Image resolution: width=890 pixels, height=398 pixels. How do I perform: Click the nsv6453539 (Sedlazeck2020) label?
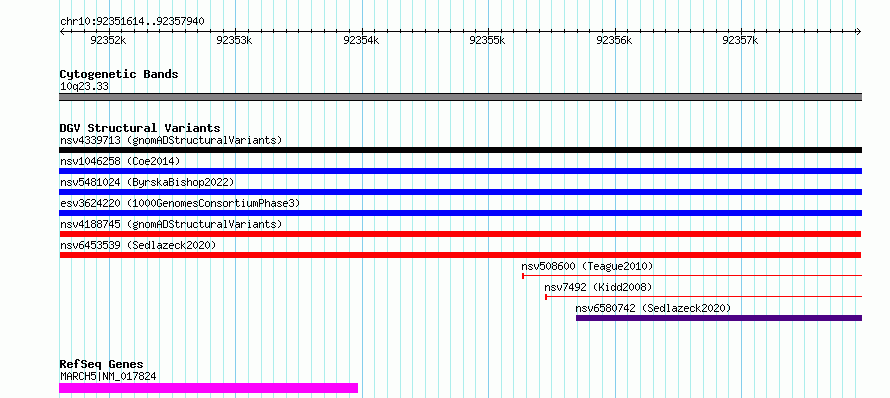tap(138, 245)
